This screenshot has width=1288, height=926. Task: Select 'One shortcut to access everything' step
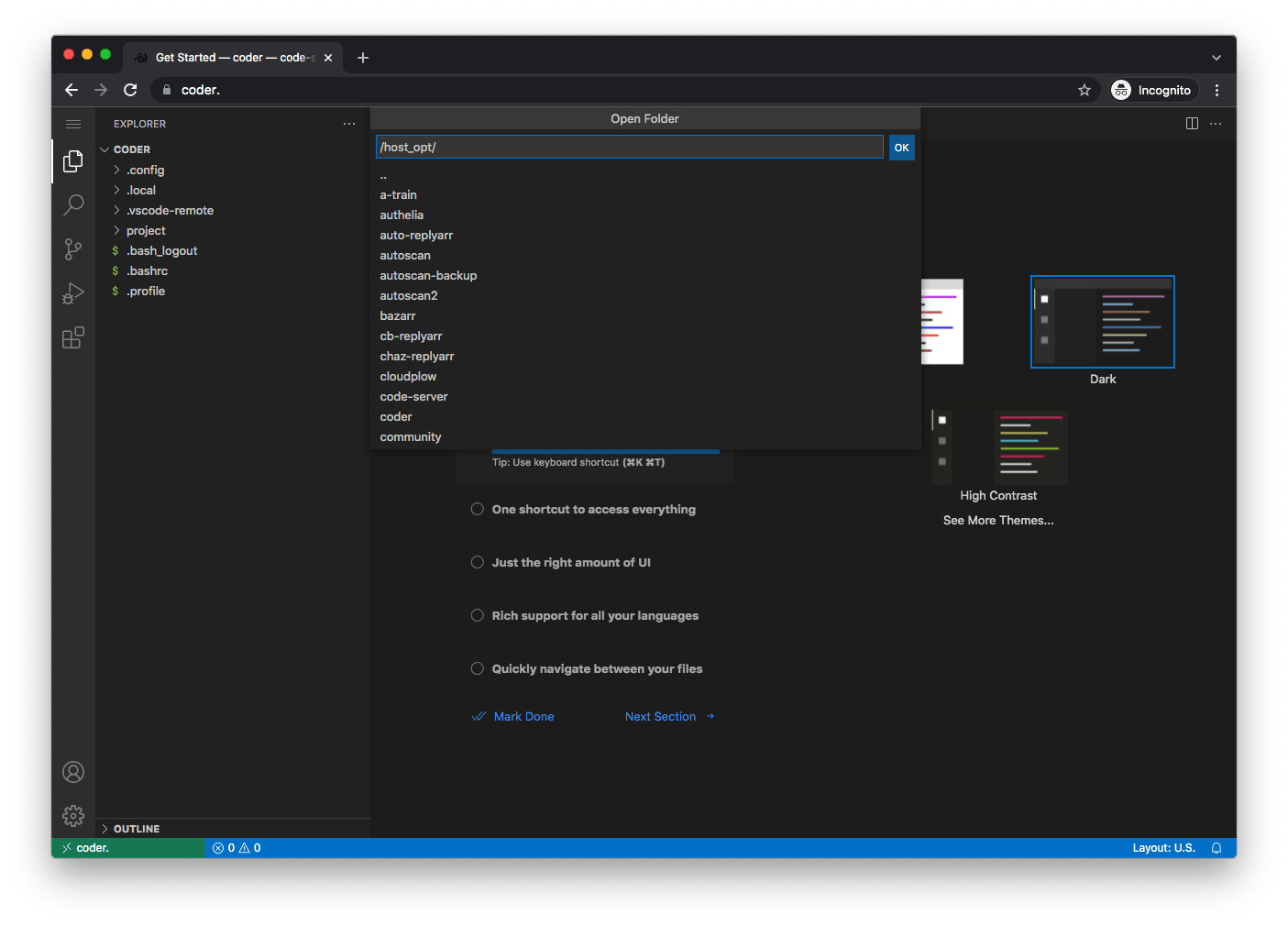(x=593, y=510)
